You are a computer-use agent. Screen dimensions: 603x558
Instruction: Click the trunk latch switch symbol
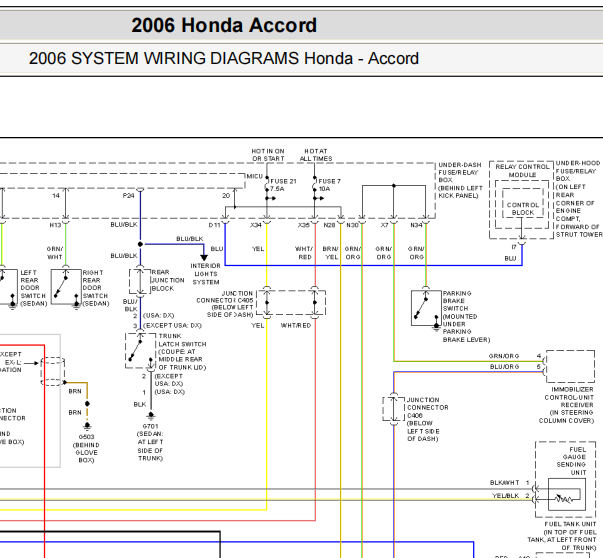click(x=140, y=351)
